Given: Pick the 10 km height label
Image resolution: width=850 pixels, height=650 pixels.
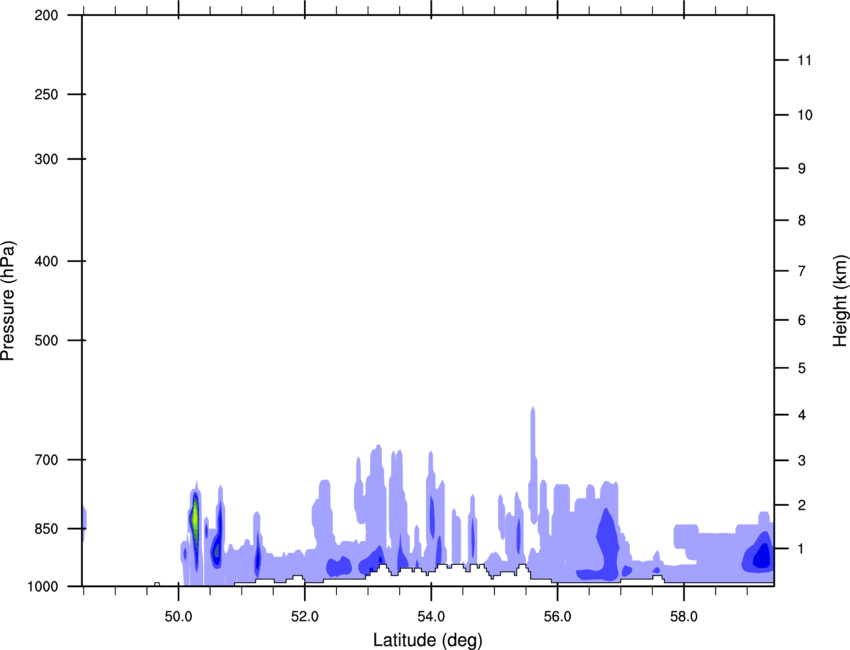Looking at the screenshot, I should (805, 115).
